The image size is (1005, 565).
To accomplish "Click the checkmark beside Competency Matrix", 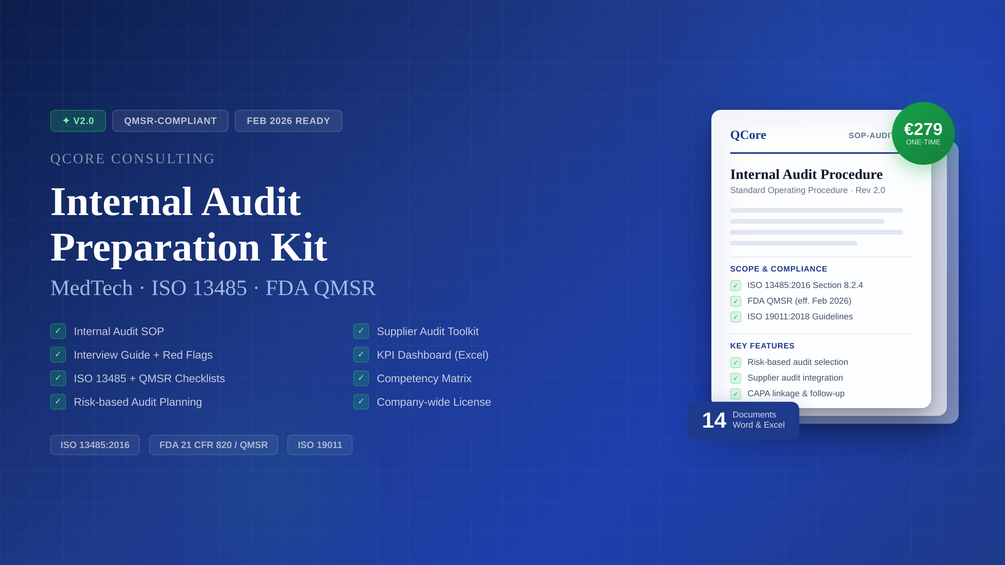I will (x=361, y=379).
